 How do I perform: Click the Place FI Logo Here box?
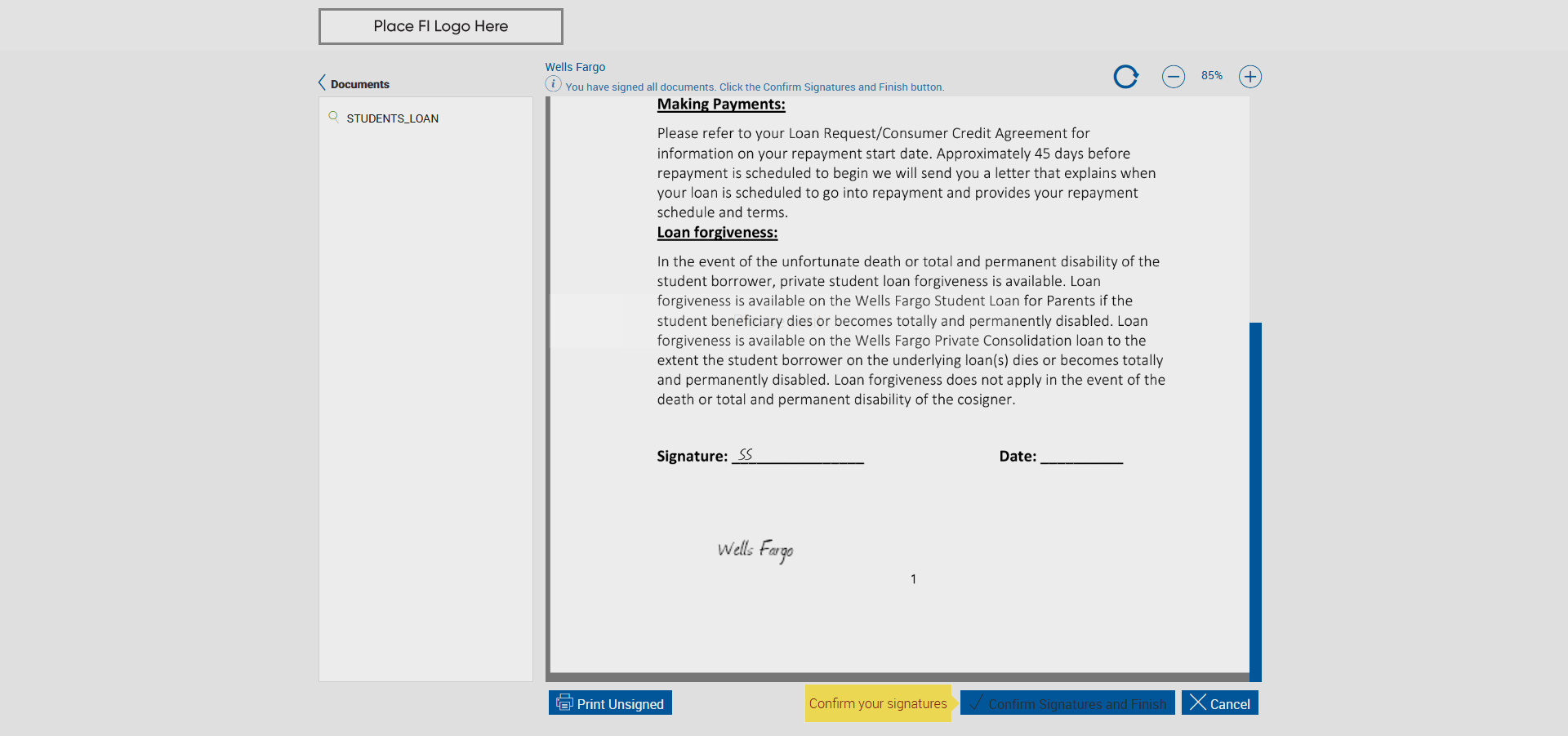click(441, 26)
